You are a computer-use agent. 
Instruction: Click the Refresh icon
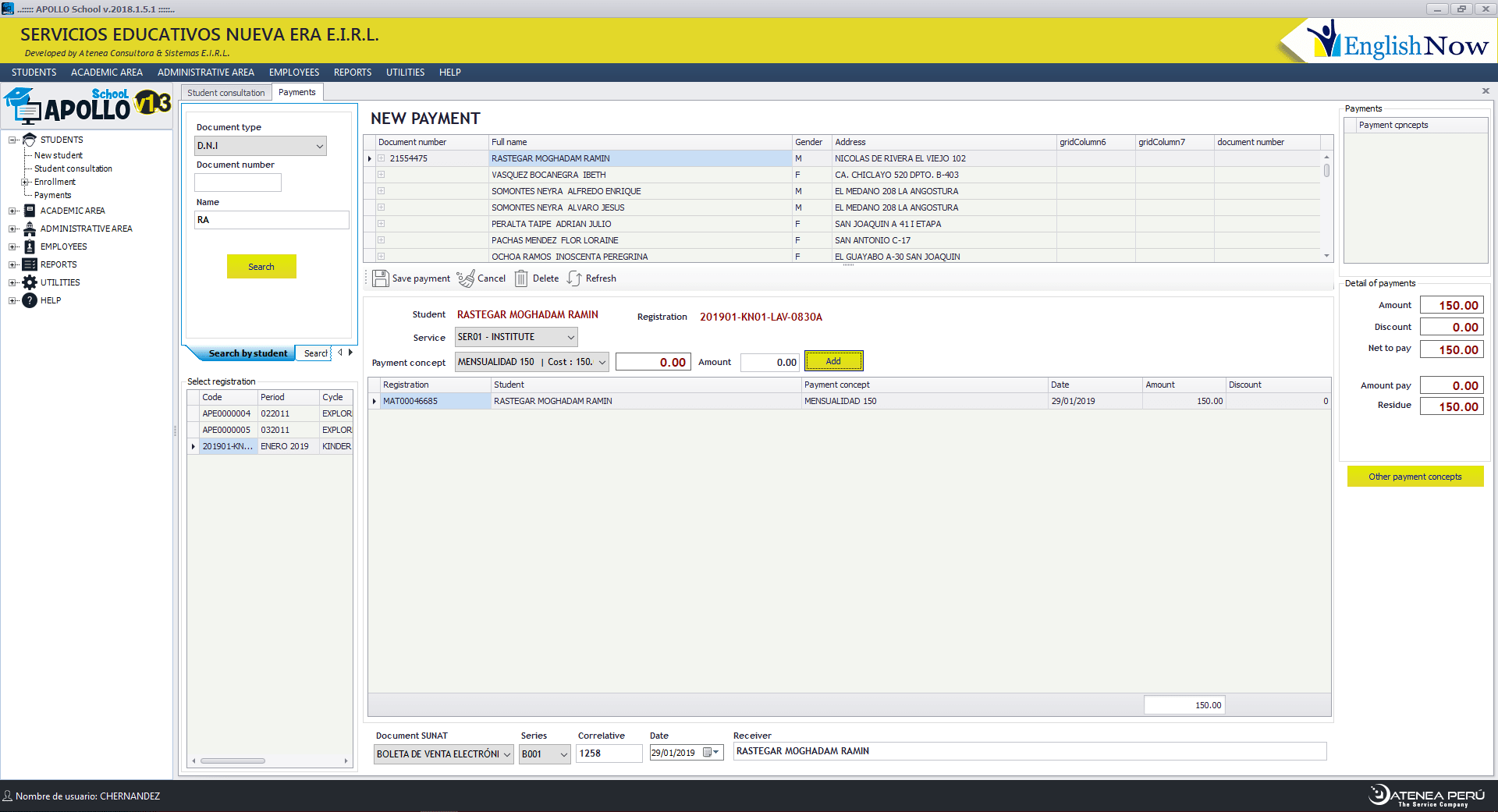[574, 278]
